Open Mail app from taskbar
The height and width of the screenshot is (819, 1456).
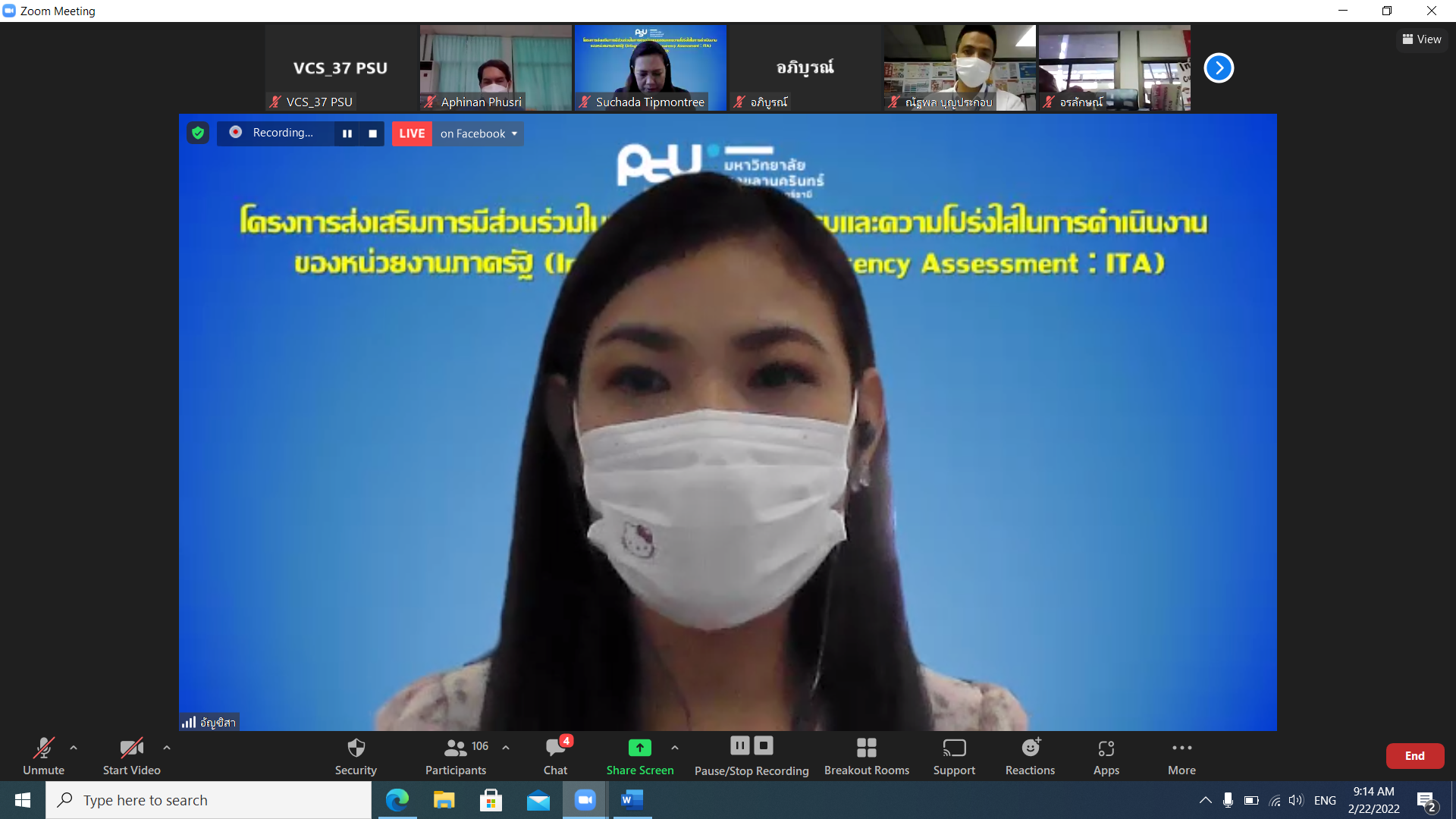(x=538, y=800)
